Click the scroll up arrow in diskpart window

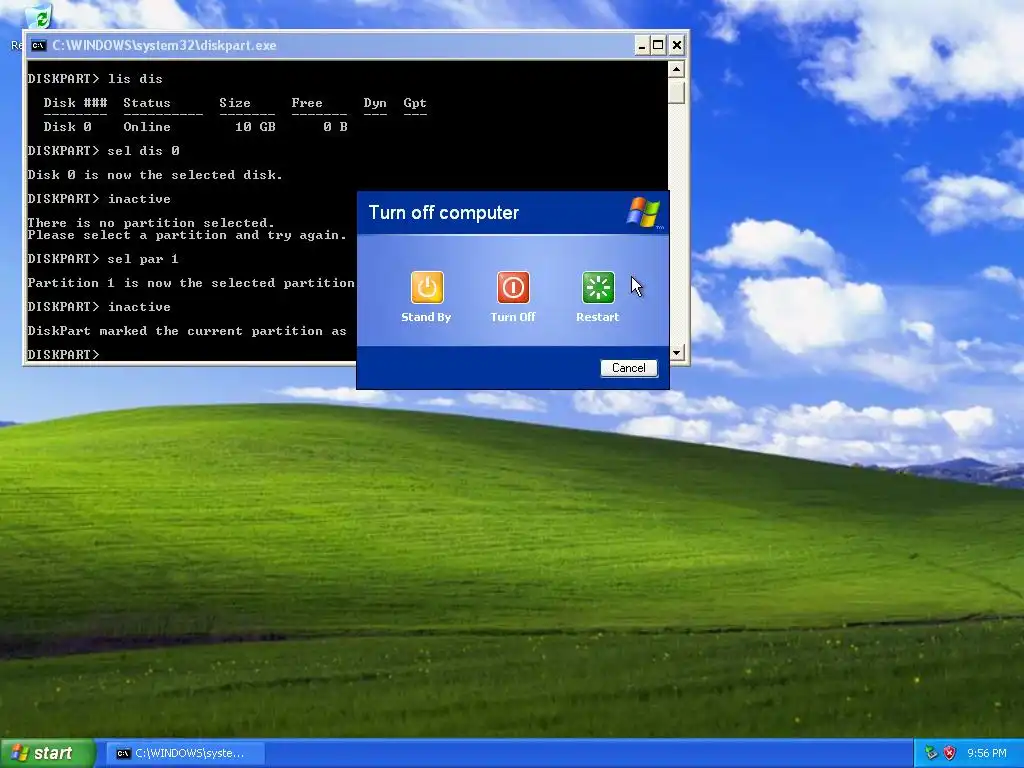tap(677, 69)
